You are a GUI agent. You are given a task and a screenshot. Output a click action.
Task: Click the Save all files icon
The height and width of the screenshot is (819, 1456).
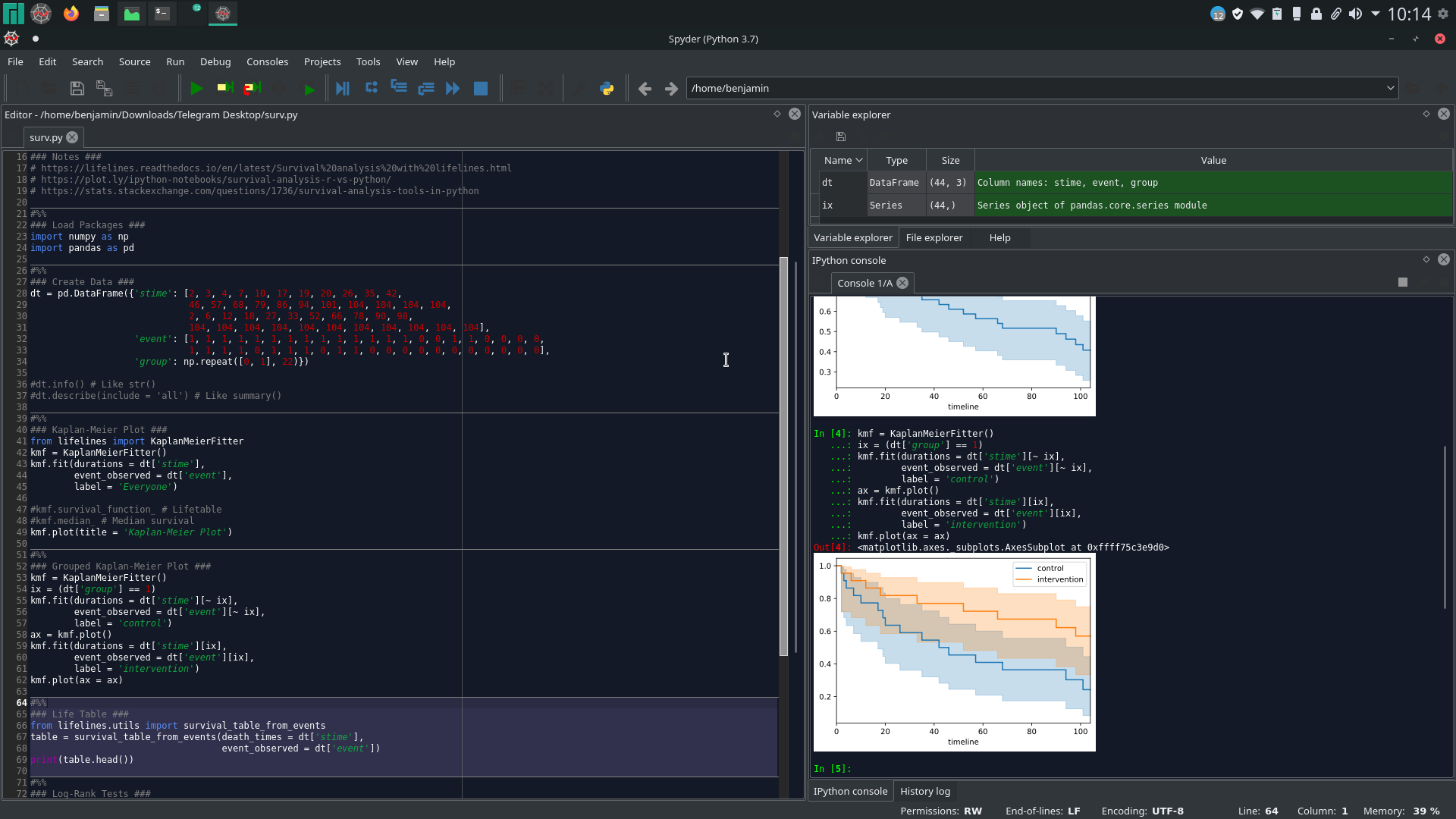pos(104,89)
